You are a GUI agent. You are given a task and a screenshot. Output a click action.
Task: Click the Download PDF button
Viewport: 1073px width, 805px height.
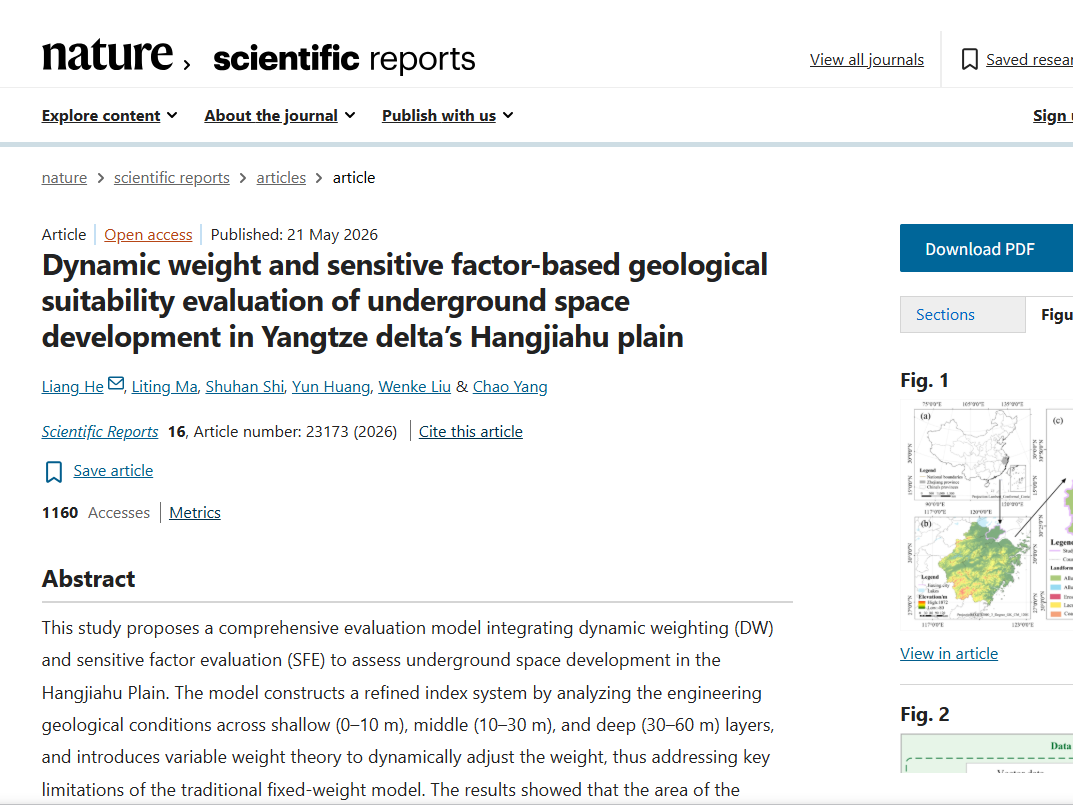click(986, 248)
